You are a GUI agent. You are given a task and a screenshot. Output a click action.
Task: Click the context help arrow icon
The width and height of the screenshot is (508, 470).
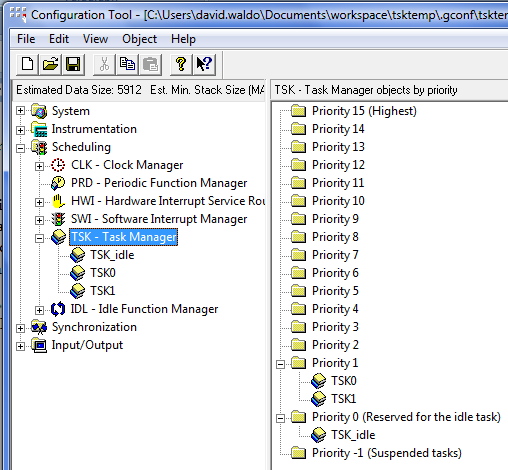point(204,64)
